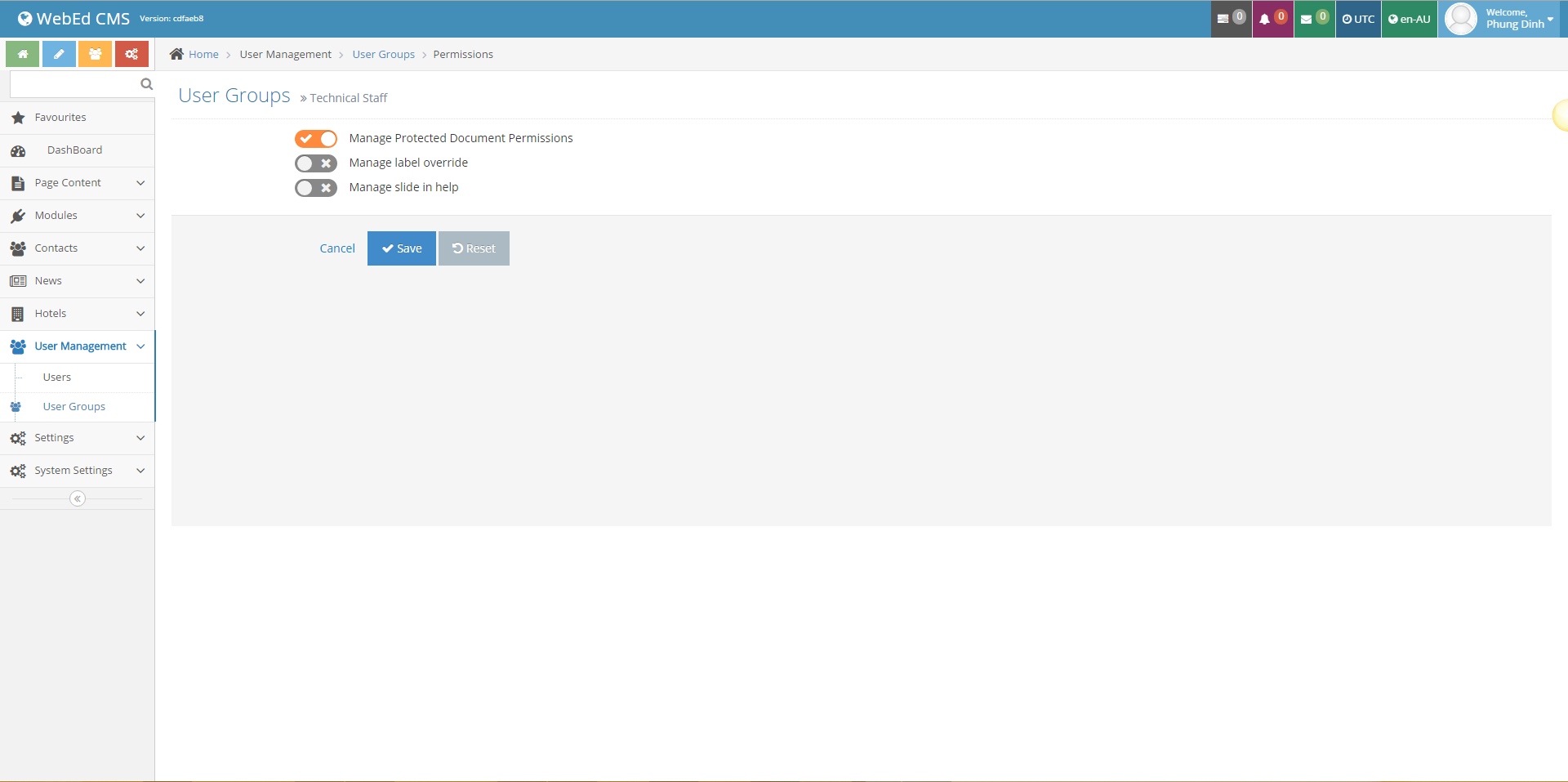The height and width of the screenshot is (782, 1568).
Task: Expand the Page Content menu
Action: click(x=78, y=183)
